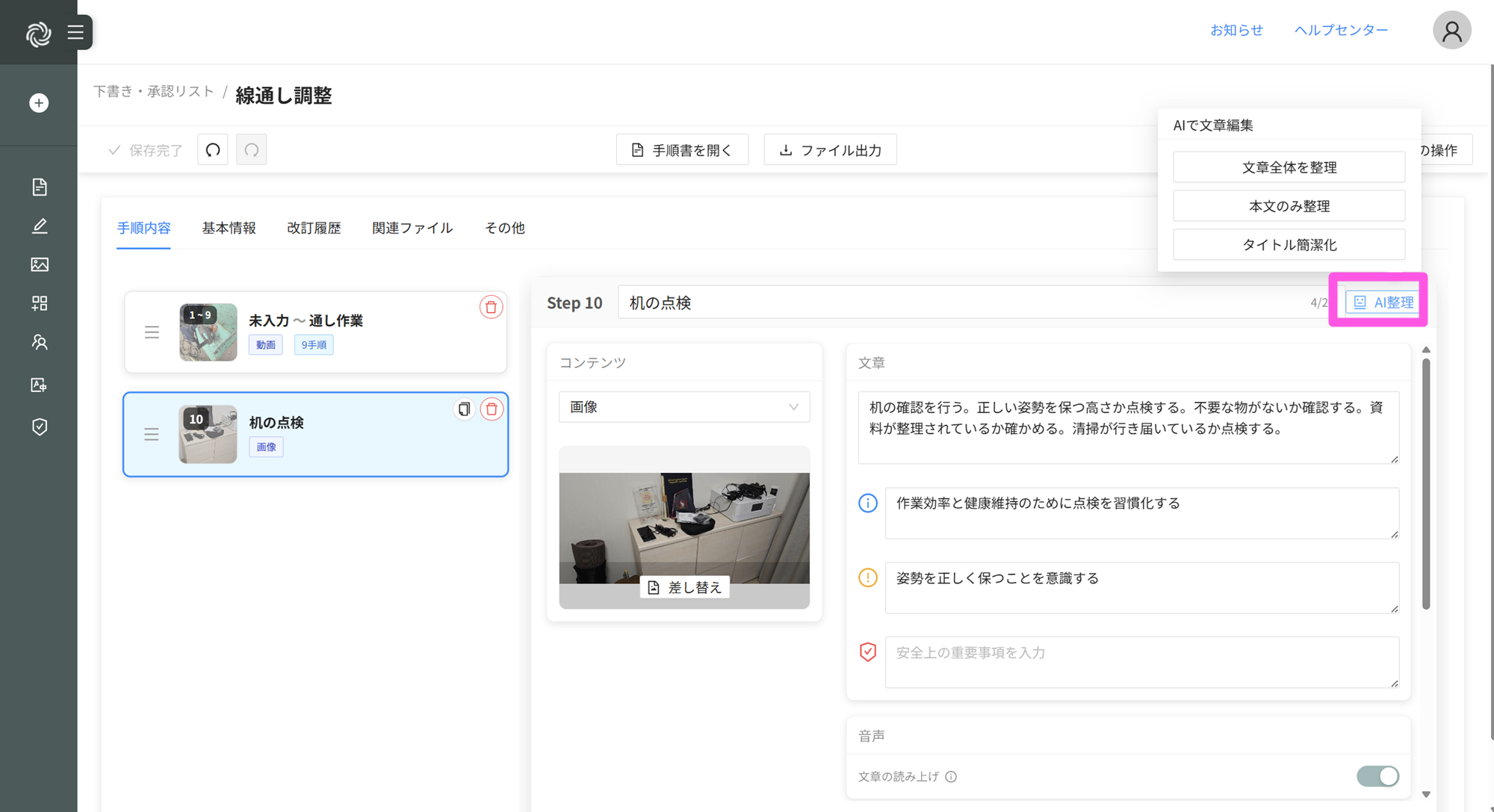Screen dimensions: 1494x812
Task: Click the hamburger menu icon in header
Action: [75, 32]
